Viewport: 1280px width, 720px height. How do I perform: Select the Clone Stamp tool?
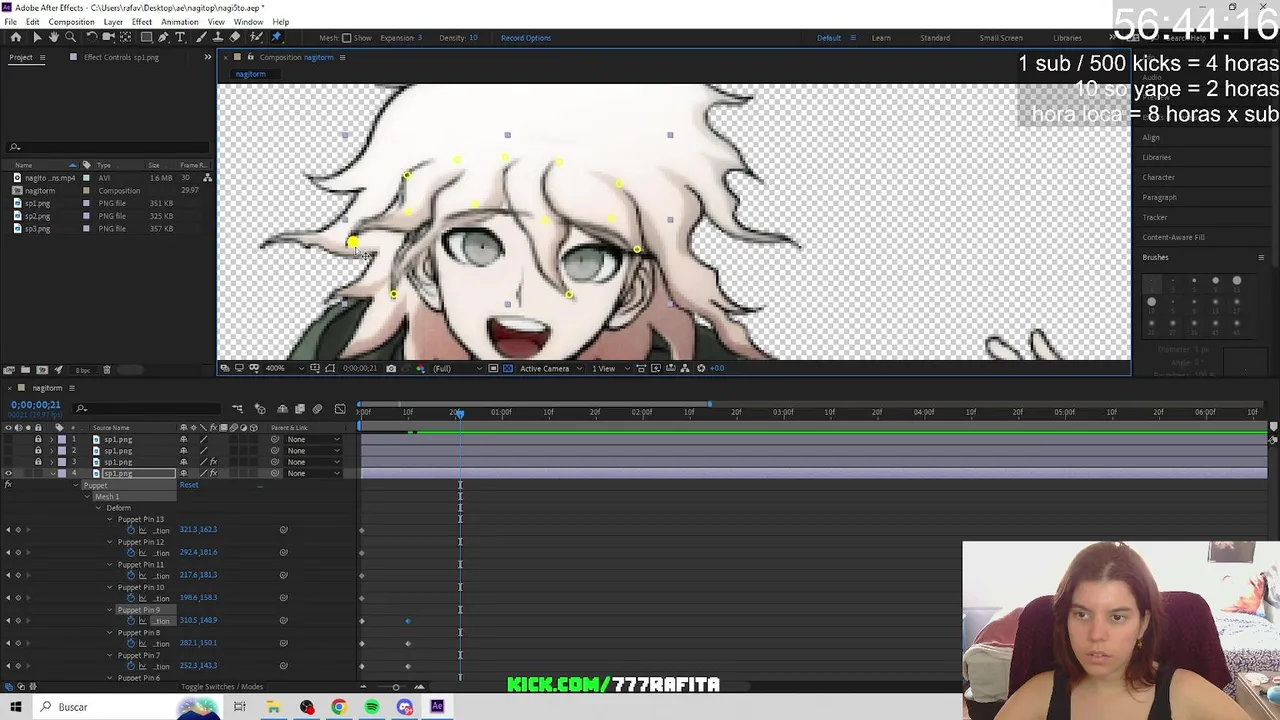218,37
